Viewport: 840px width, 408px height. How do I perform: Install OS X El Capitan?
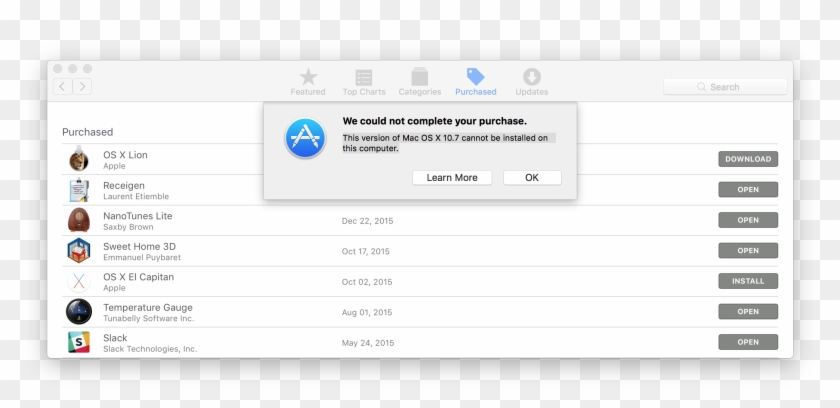click(x=747, y=281)
